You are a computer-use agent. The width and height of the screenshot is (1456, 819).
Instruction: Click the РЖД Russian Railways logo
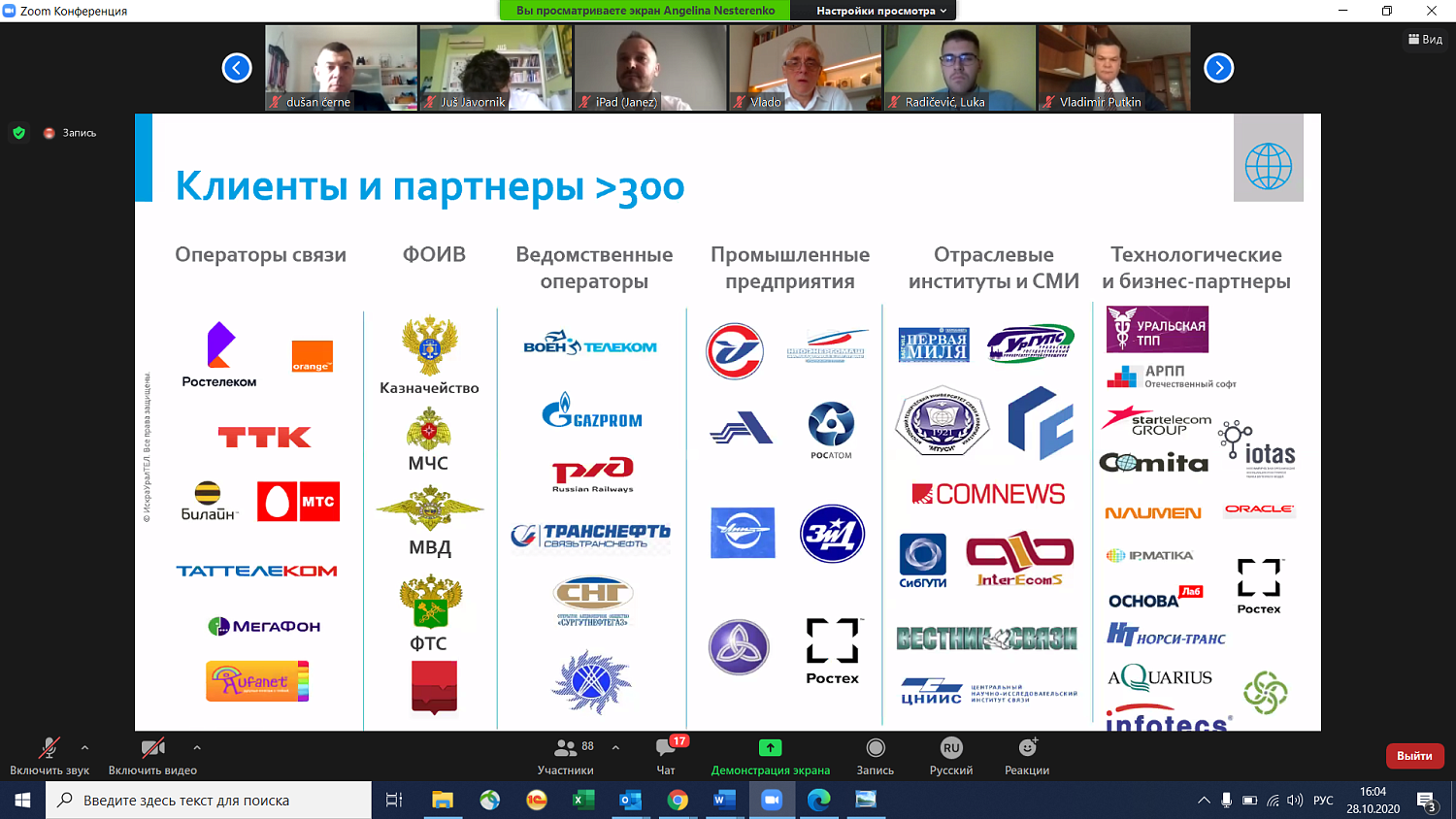pos(592,475)
